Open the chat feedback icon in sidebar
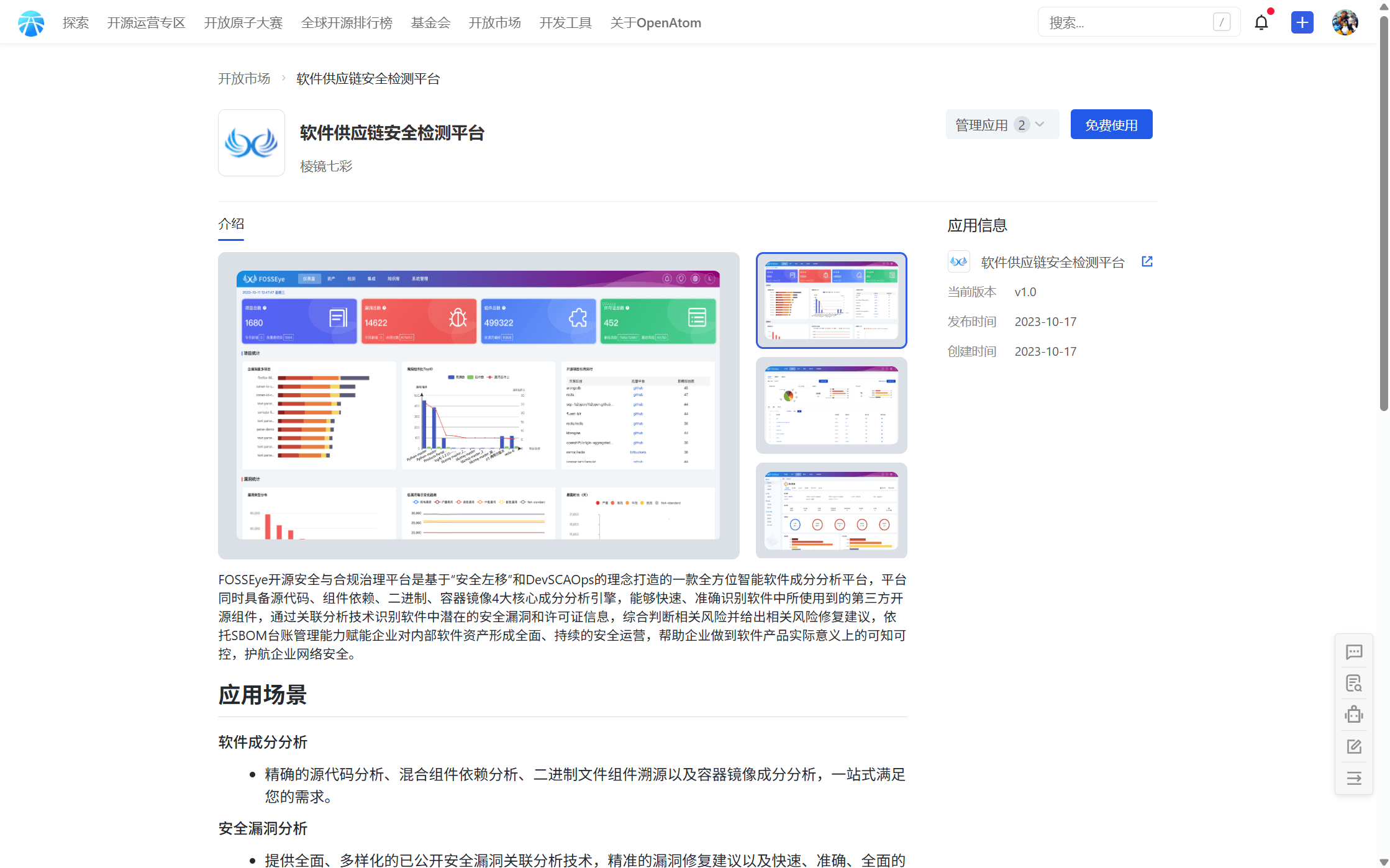This screenshot has width=1390, height=868. pos(1353,652)
